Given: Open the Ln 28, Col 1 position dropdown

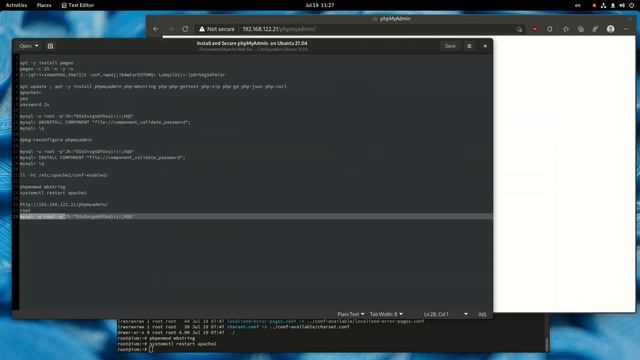Looking at the screenshot, I should (x=446, y=314).
